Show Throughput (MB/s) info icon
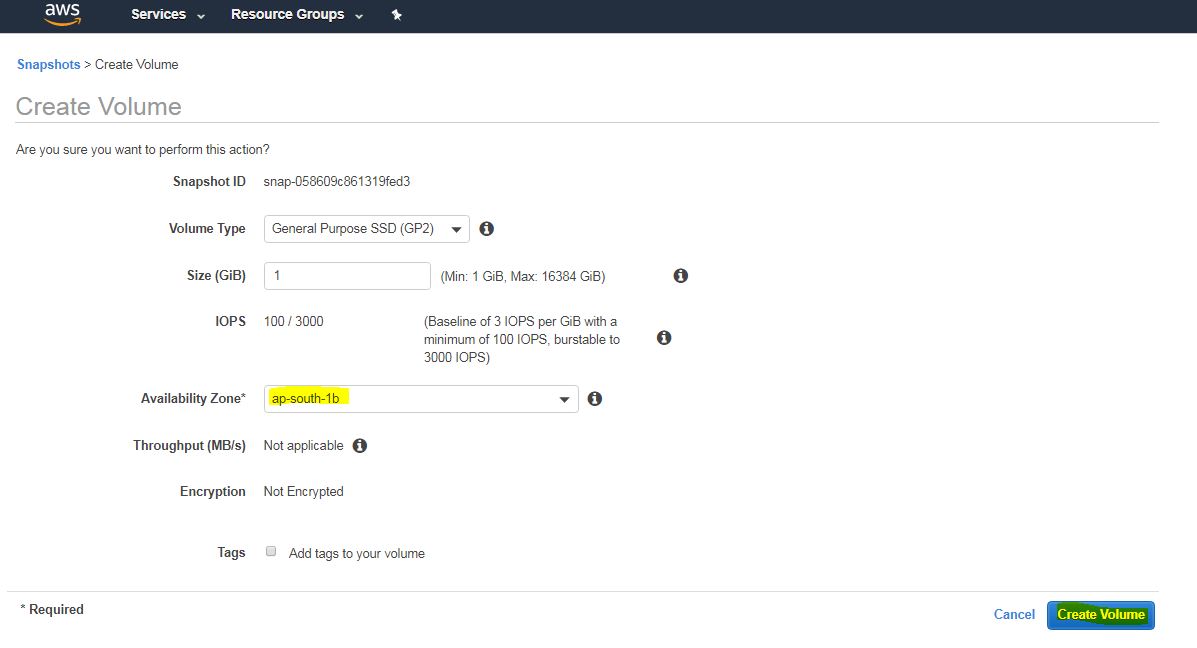 360,446
